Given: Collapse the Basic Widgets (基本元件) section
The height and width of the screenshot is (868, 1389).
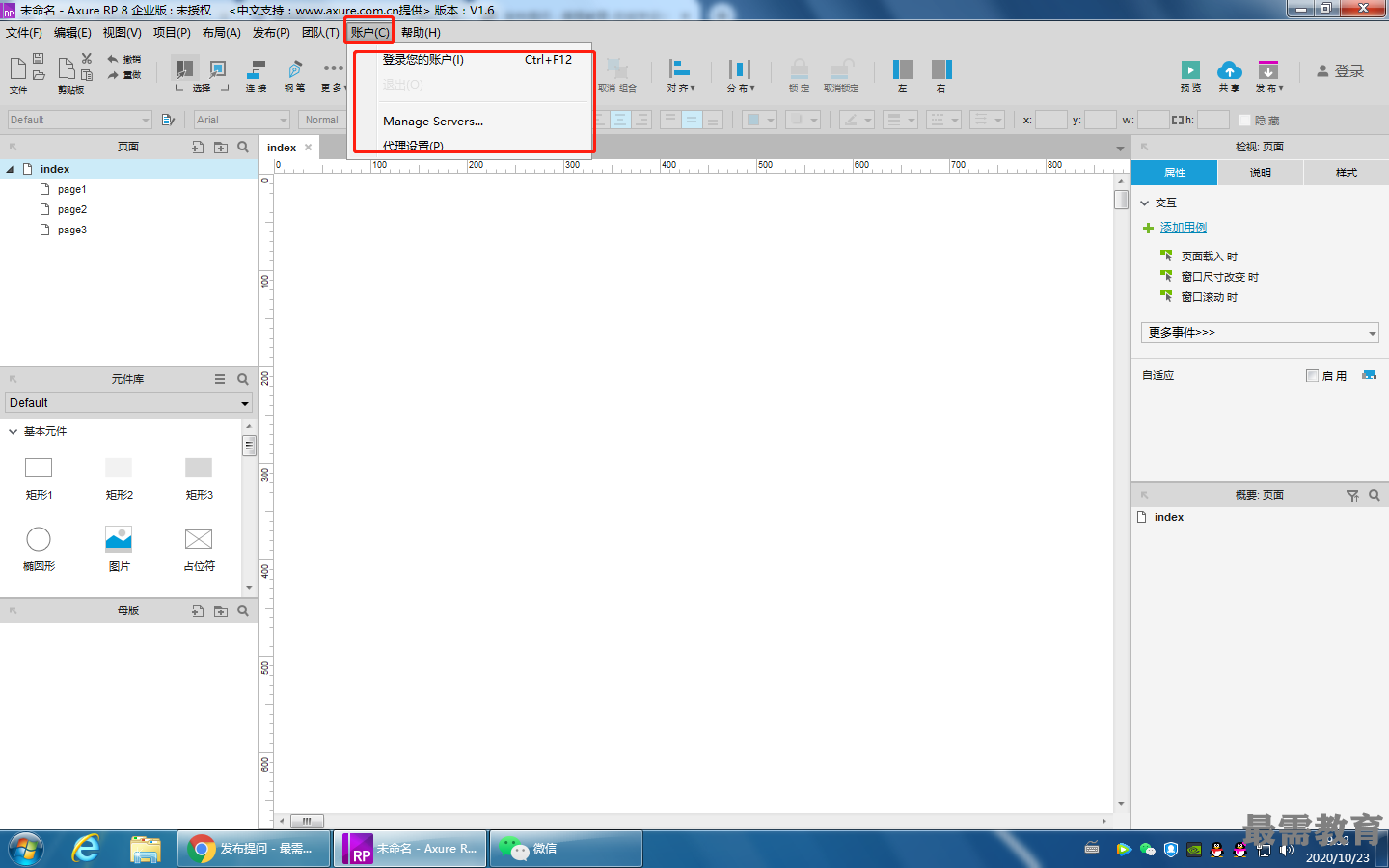Looking at the screenshot, I should coord(14,431).
